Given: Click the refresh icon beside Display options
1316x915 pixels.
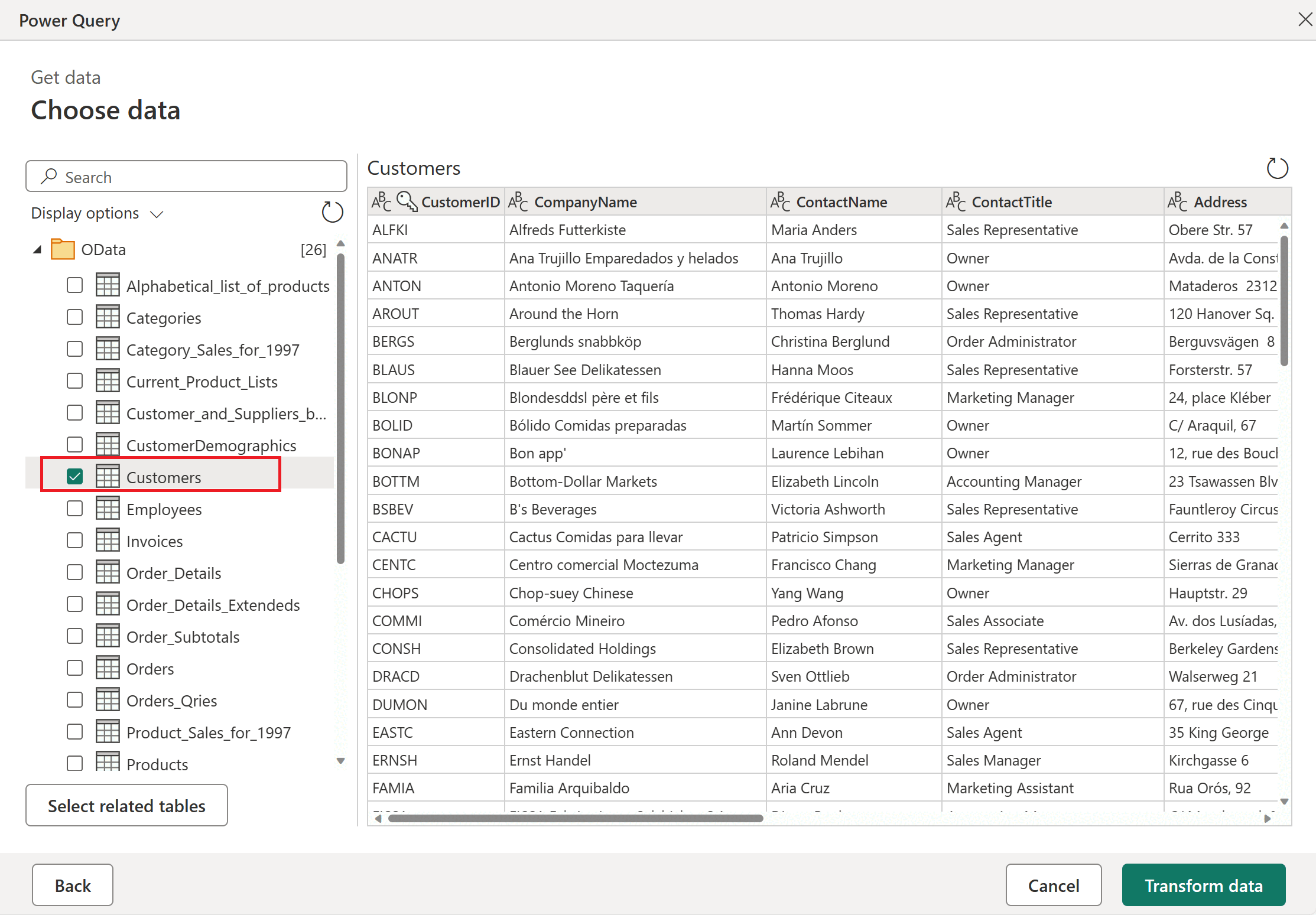Looking at the screenshot, I should tap(332, 212).
